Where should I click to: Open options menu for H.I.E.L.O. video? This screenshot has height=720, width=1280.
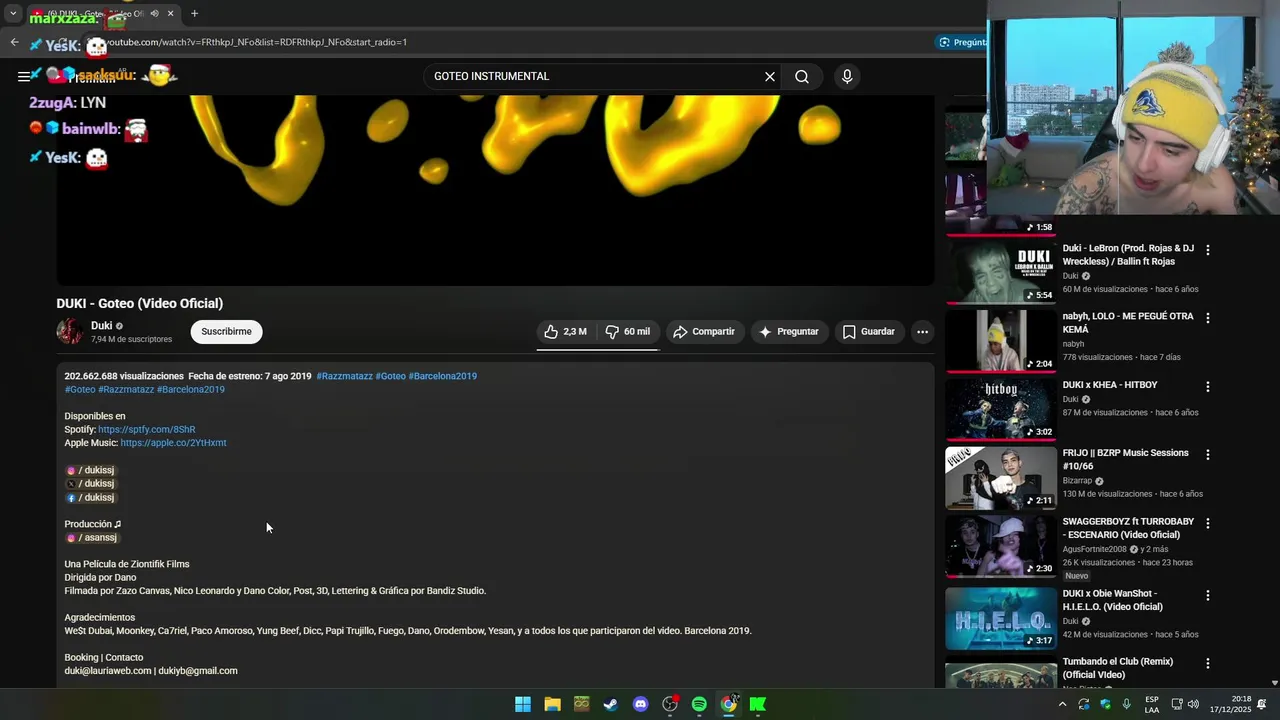1207,595
